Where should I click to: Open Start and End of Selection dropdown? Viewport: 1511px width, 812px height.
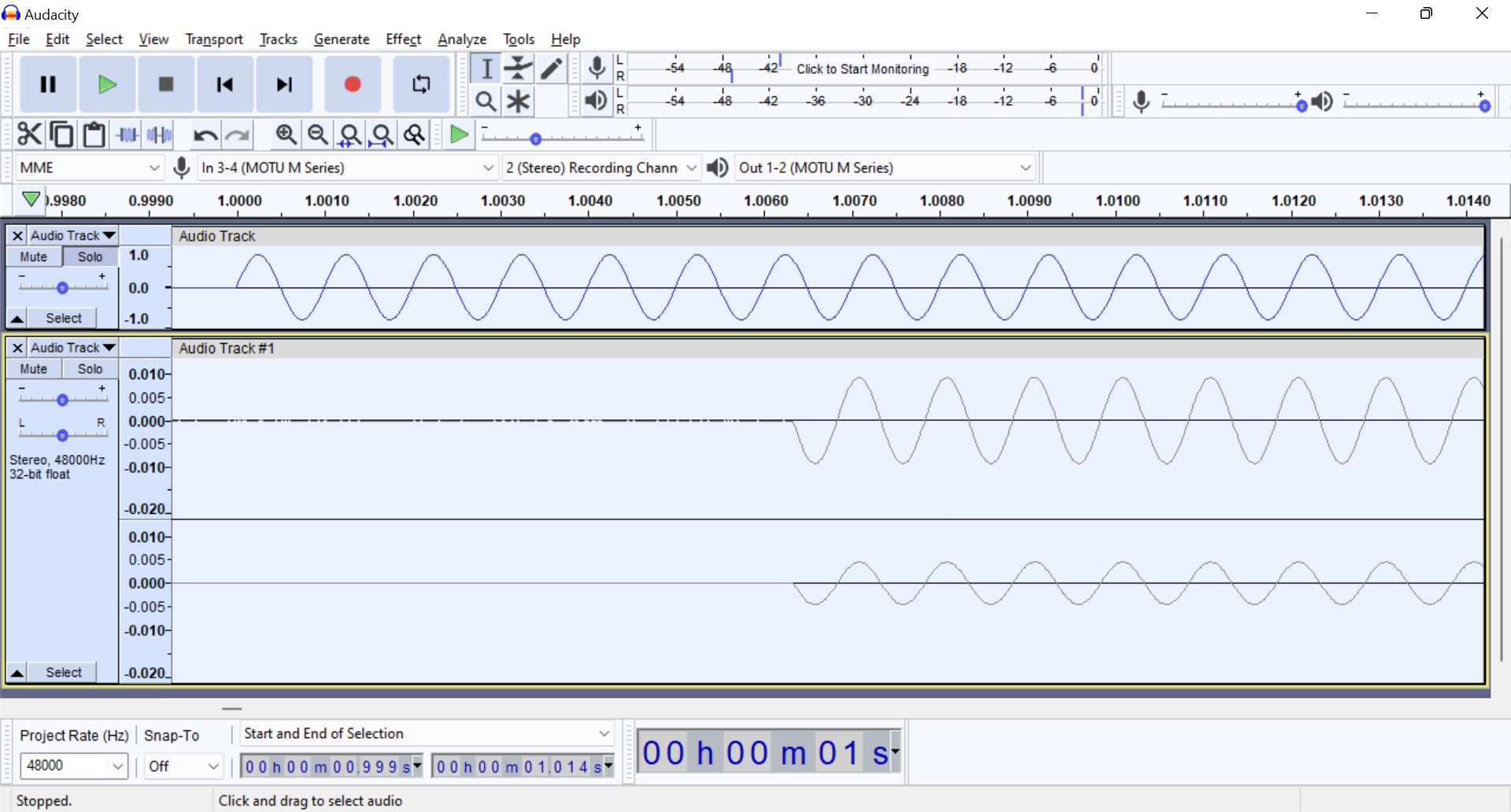pyautogui.click(x=427, y=733)
